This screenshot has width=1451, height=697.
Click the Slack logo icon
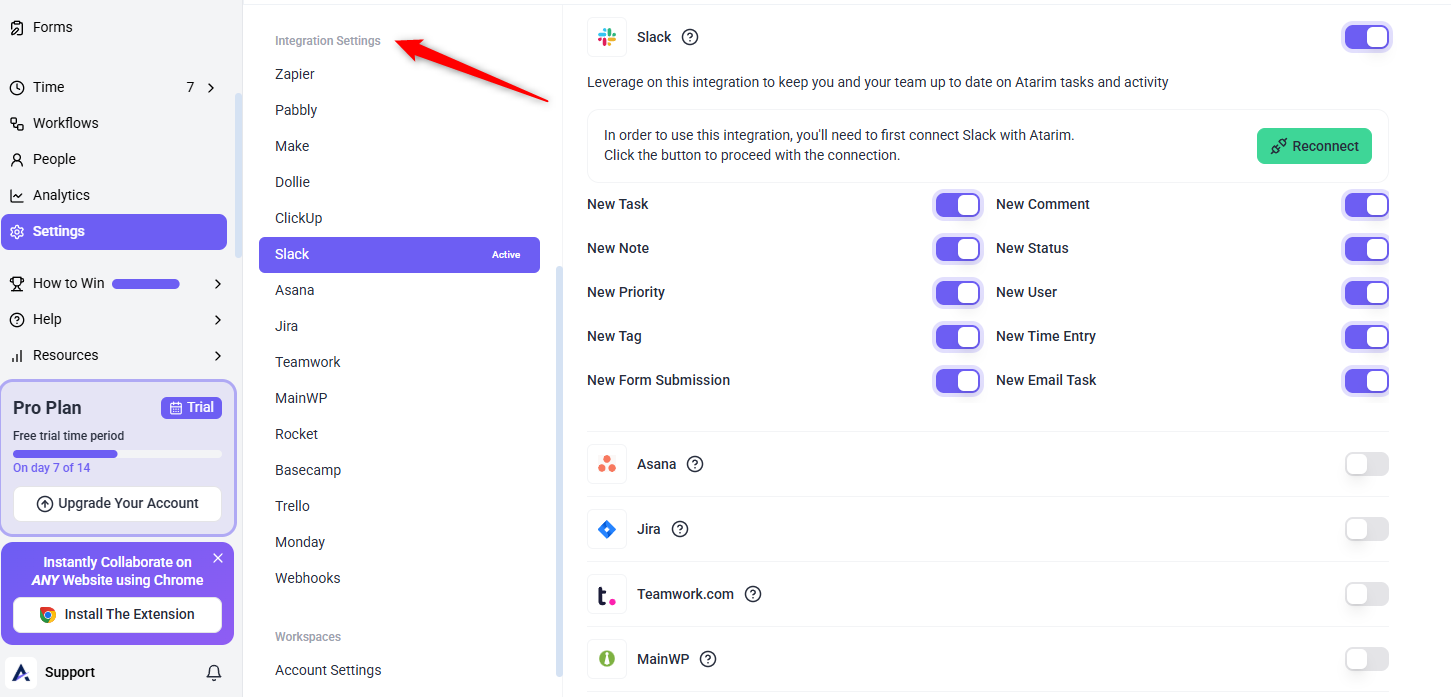pyautogui.click(x=607, y=37)
